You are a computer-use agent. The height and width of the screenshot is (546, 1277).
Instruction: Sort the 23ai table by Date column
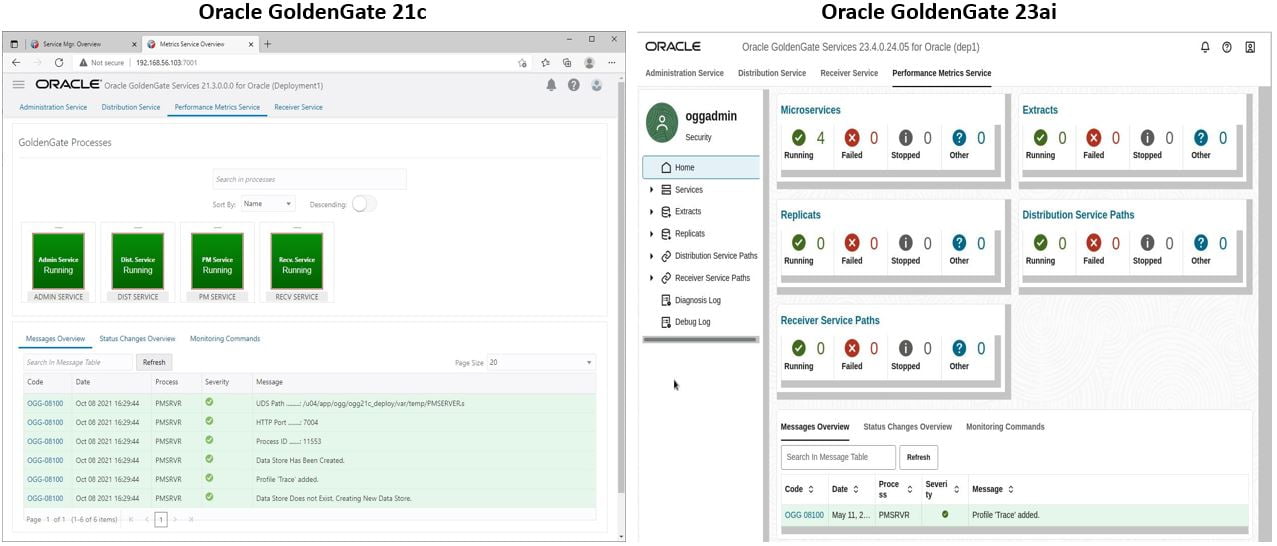tap(856, 489)
